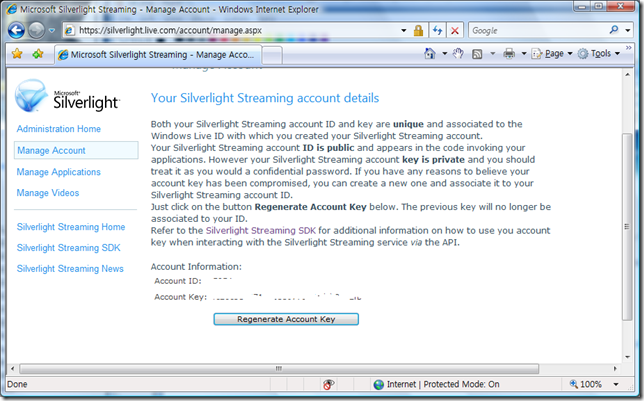
Task: Open the Print options dropdown arrow
Action: point(524,54)
